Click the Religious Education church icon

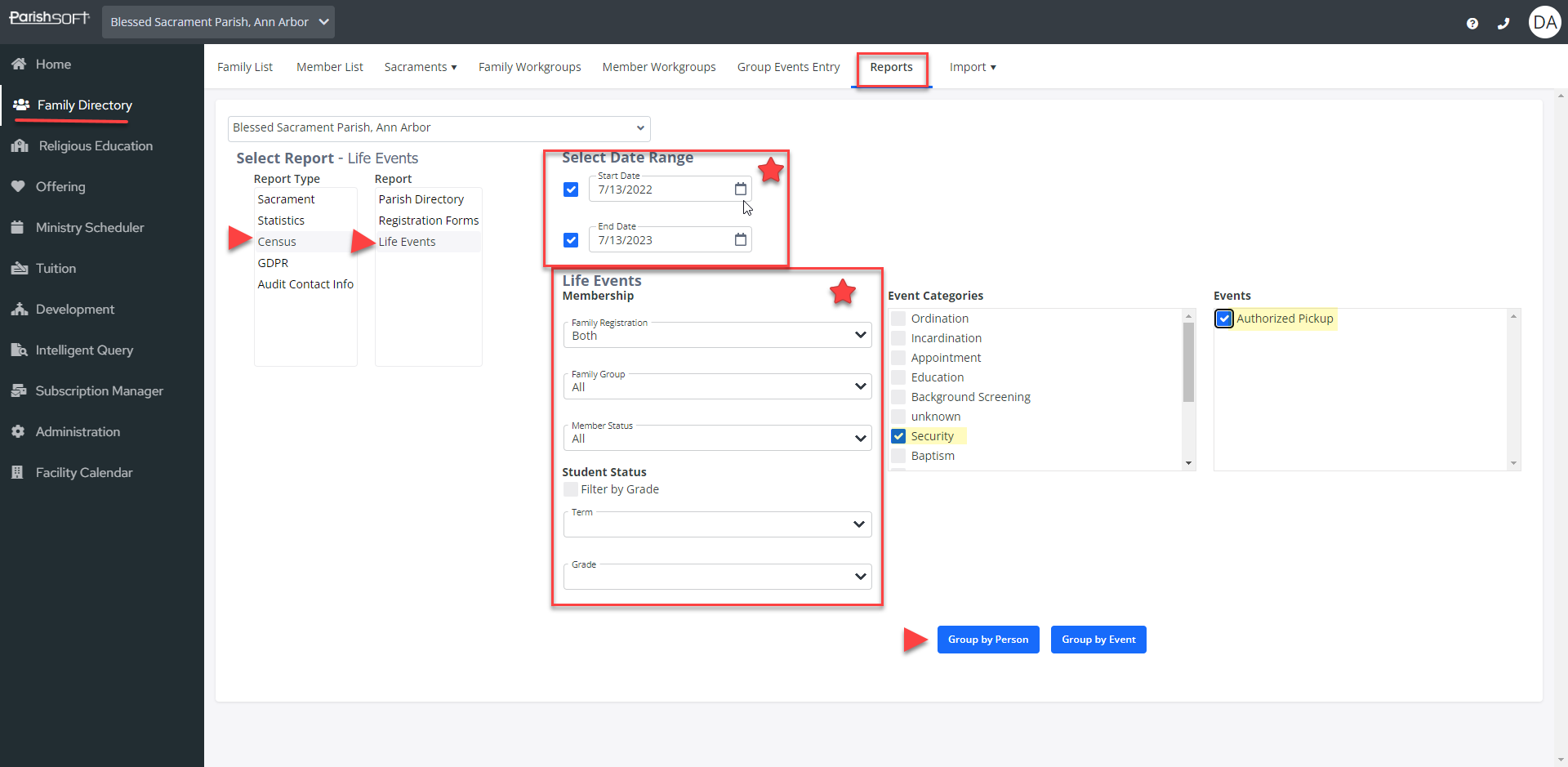coord(20,145)
